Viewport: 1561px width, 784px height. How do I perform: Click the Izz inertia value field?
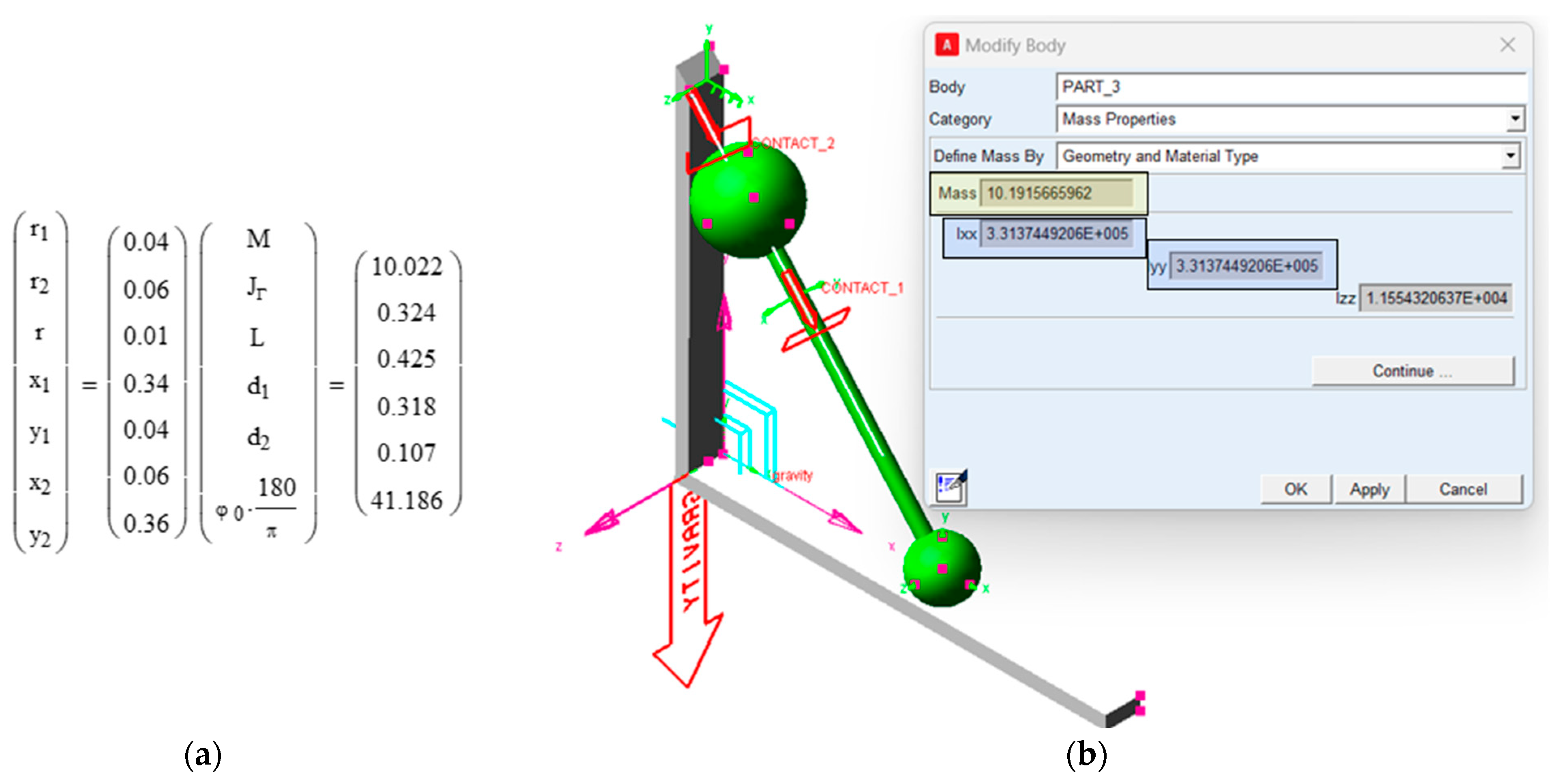point(1436,298)
